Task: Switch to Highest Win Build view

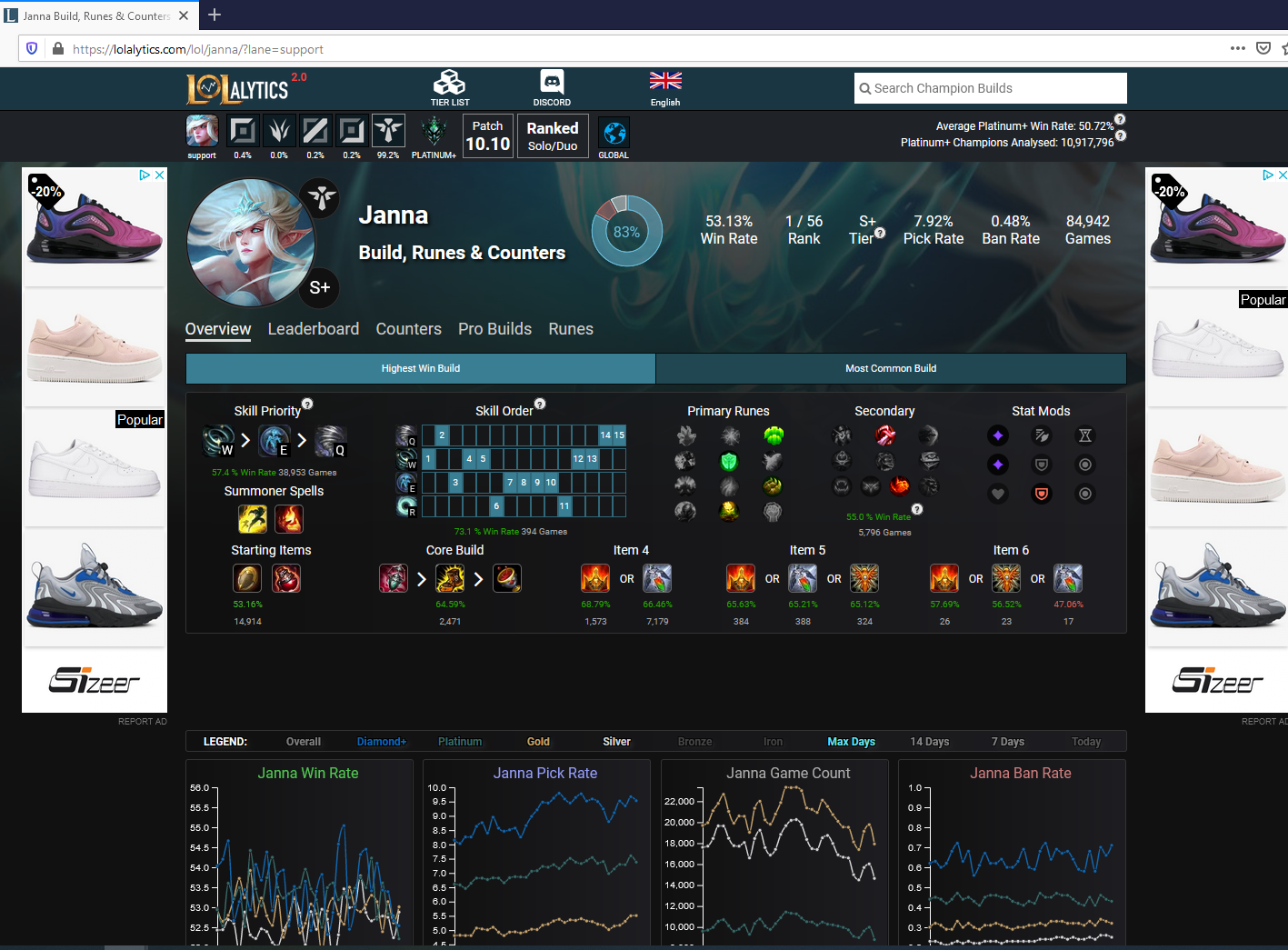Action: [420, 368]
